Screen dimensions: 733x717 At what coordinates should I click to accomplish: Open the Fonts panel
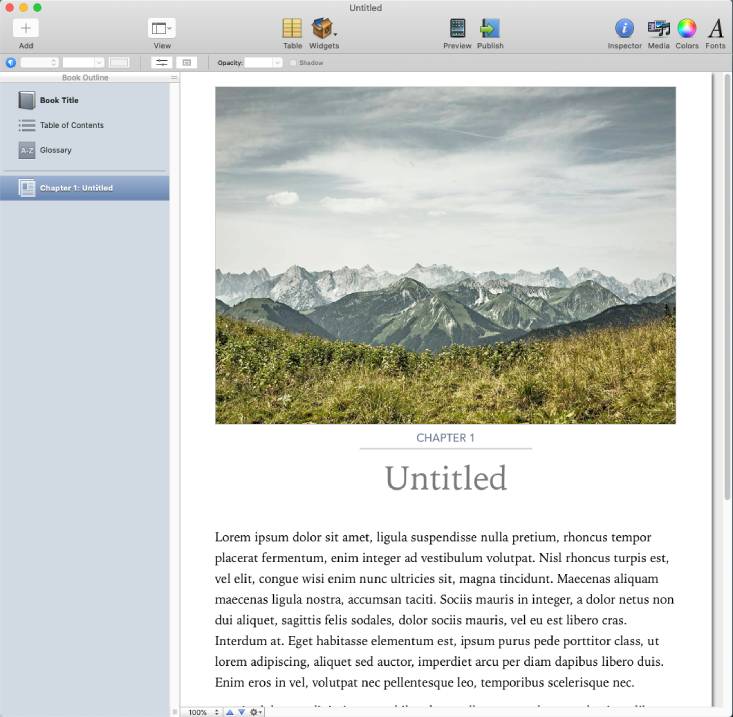pyautogui.click(x=715, y=28)
